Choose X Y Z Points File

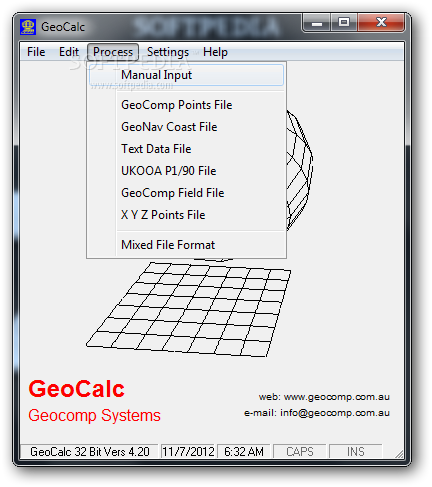pos(186,215)
